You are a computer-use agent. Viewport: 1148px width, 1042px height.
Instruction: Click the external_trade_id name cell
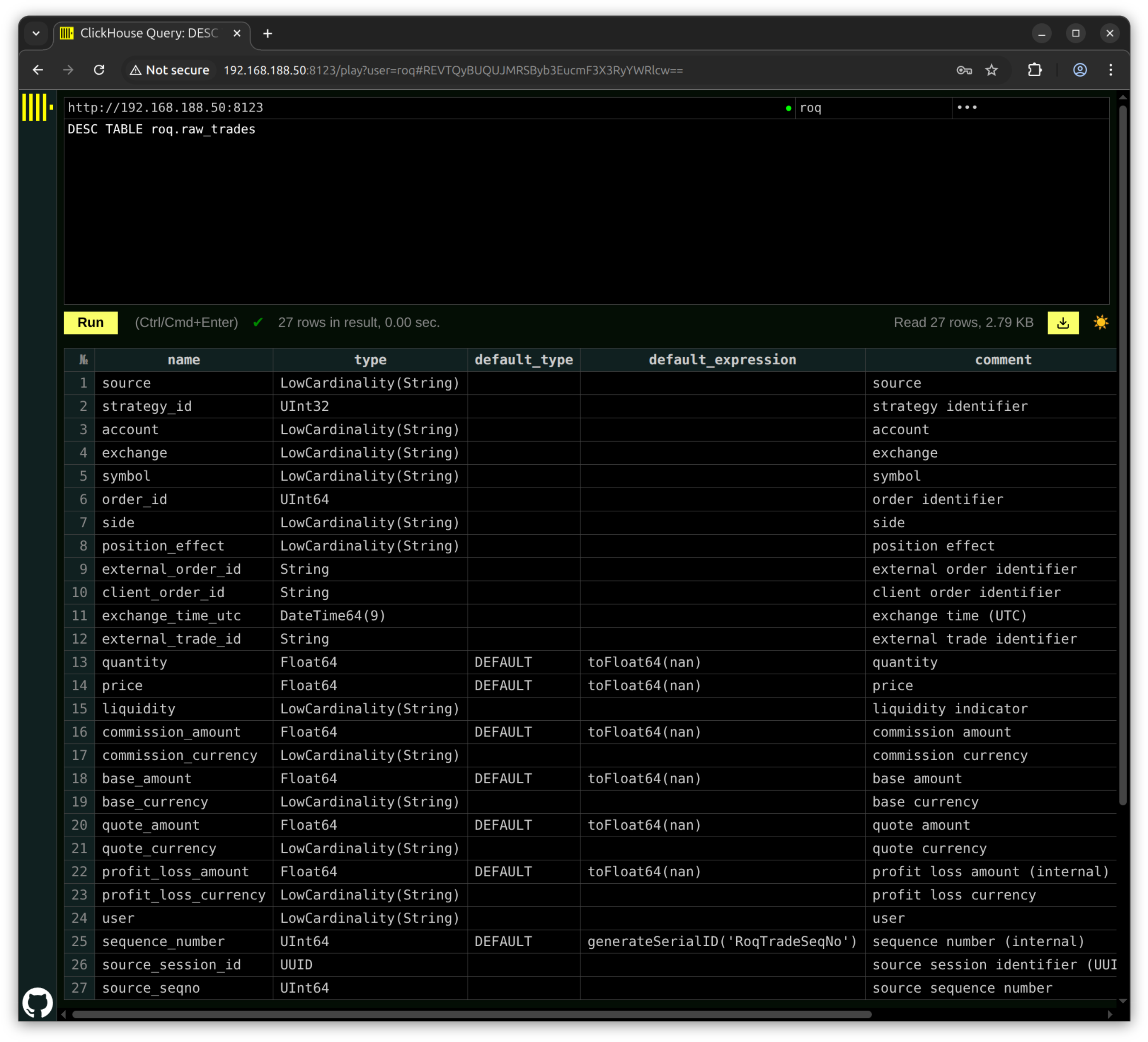tap(184, 639)
